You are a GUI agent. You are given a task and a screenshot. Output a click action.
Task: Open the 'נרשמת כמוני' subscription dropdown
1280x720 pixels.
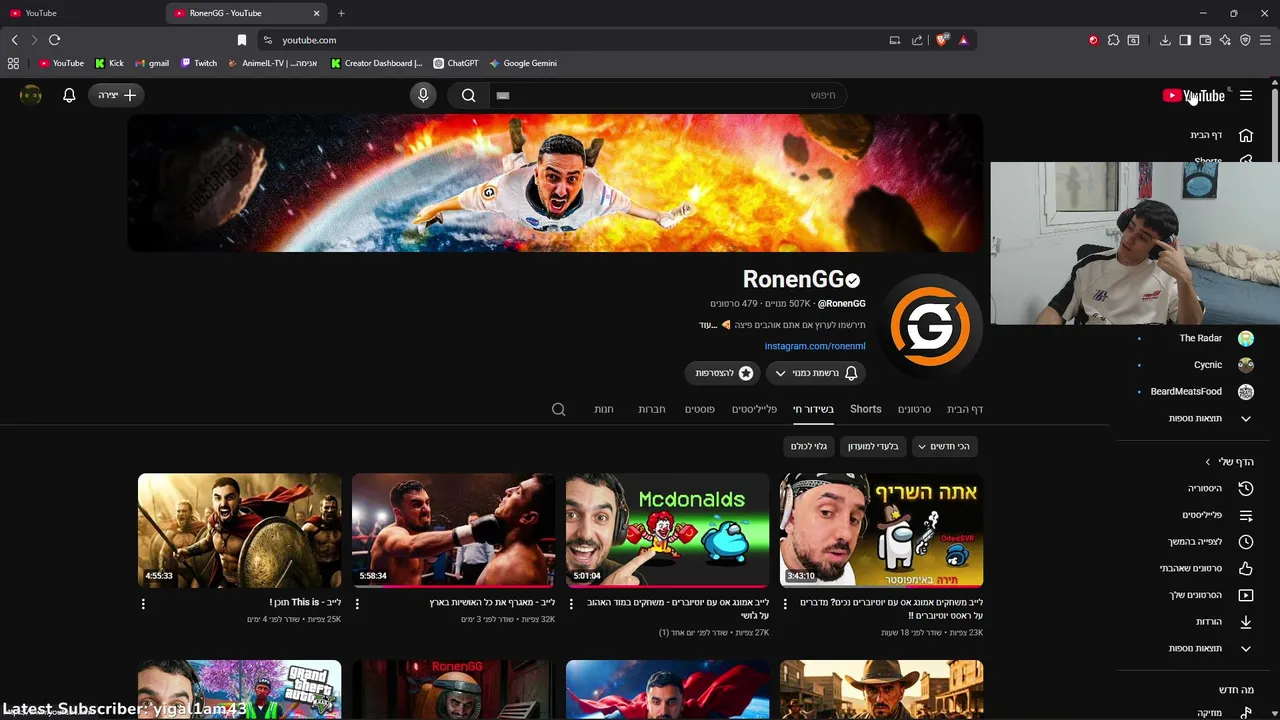pyautogui.click(x=816, y=373)
